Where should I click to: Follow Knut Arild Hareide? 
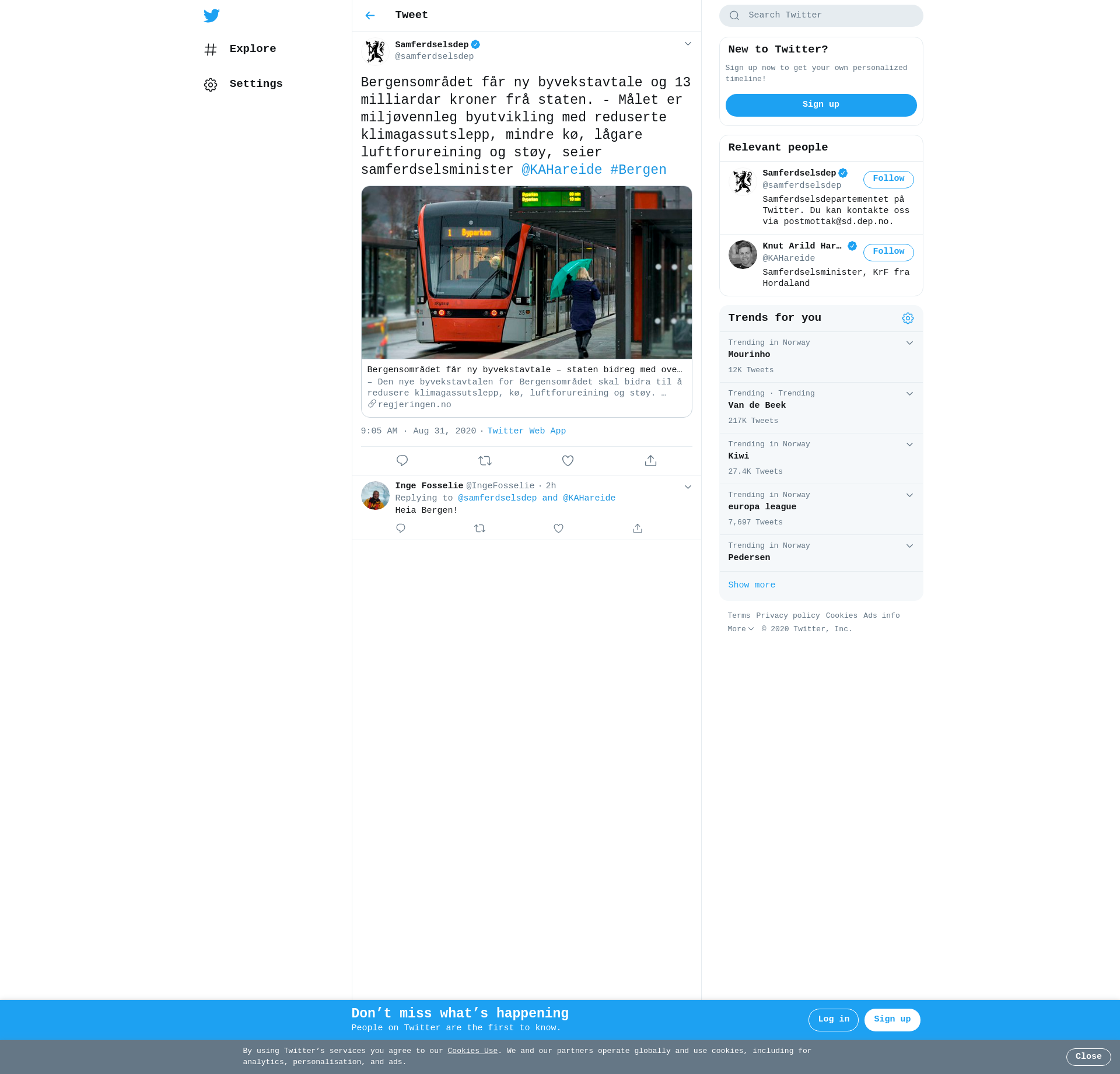pyautogui.click(x=888, y=252)
